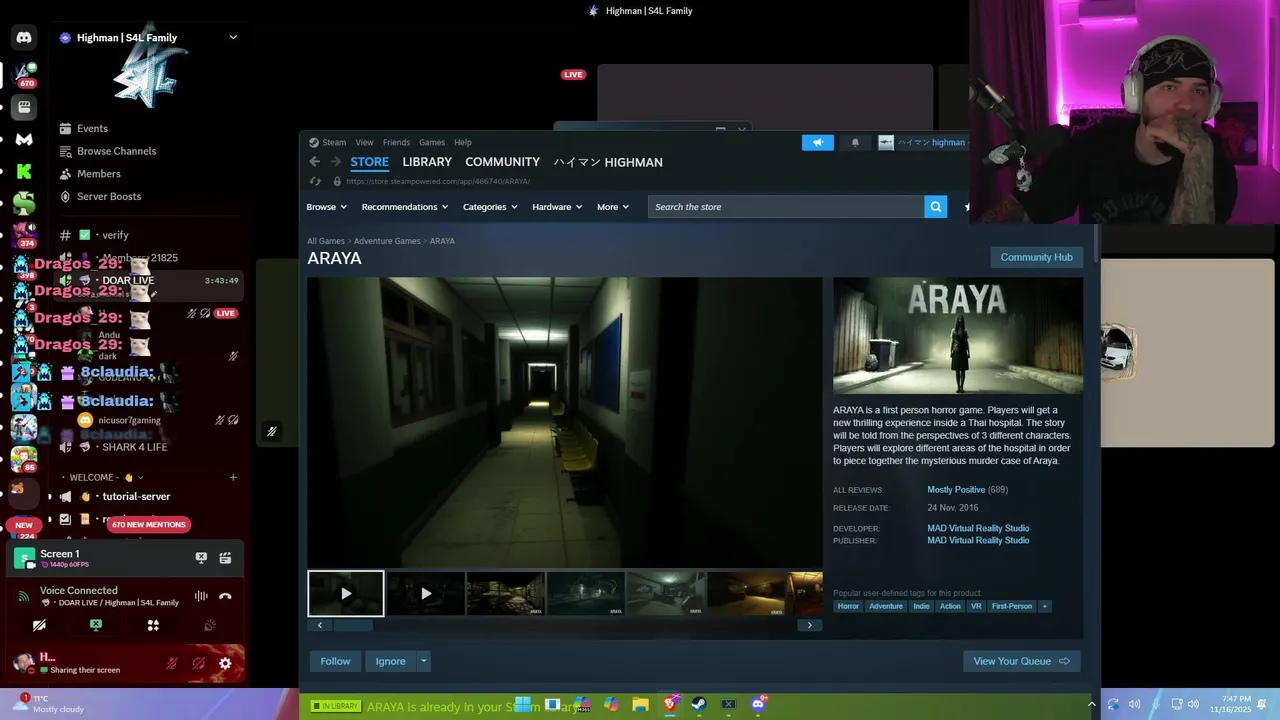Open Steam Categories dropdown
This screenshot has width=1280, height=720.
(490, 207)
